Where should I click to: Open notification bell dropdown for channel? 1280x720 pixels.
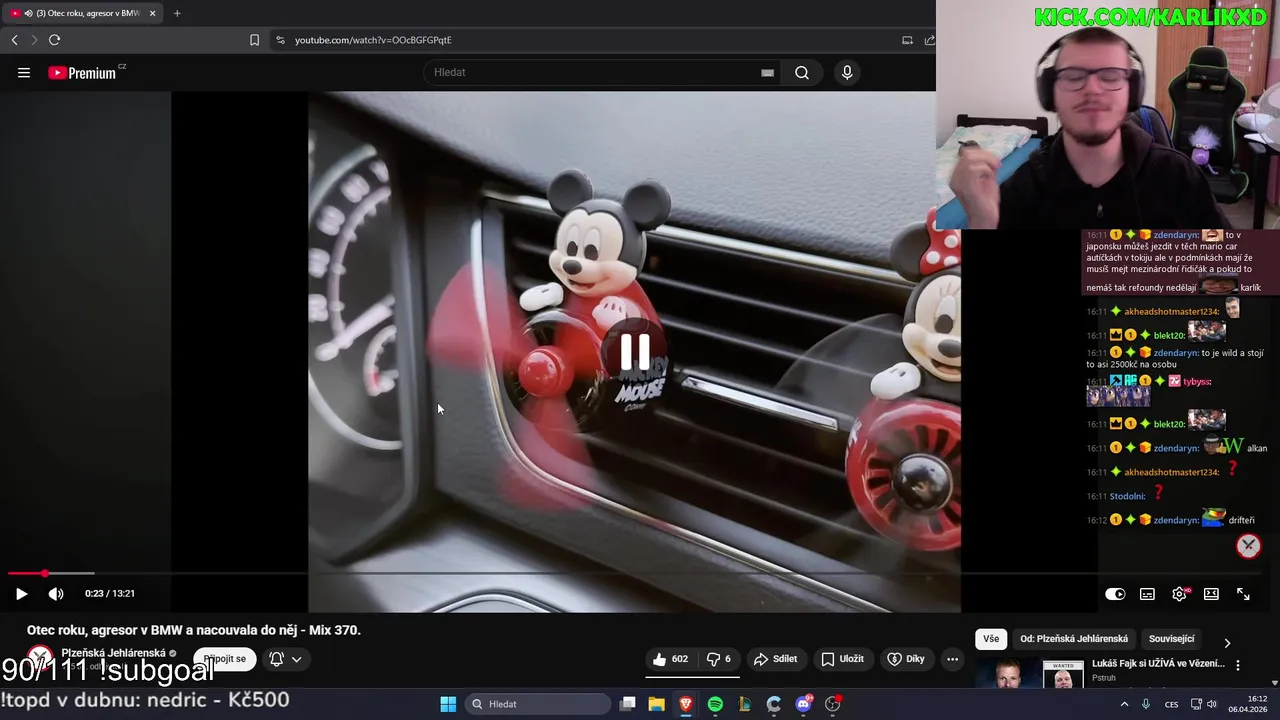click(285, 659)
